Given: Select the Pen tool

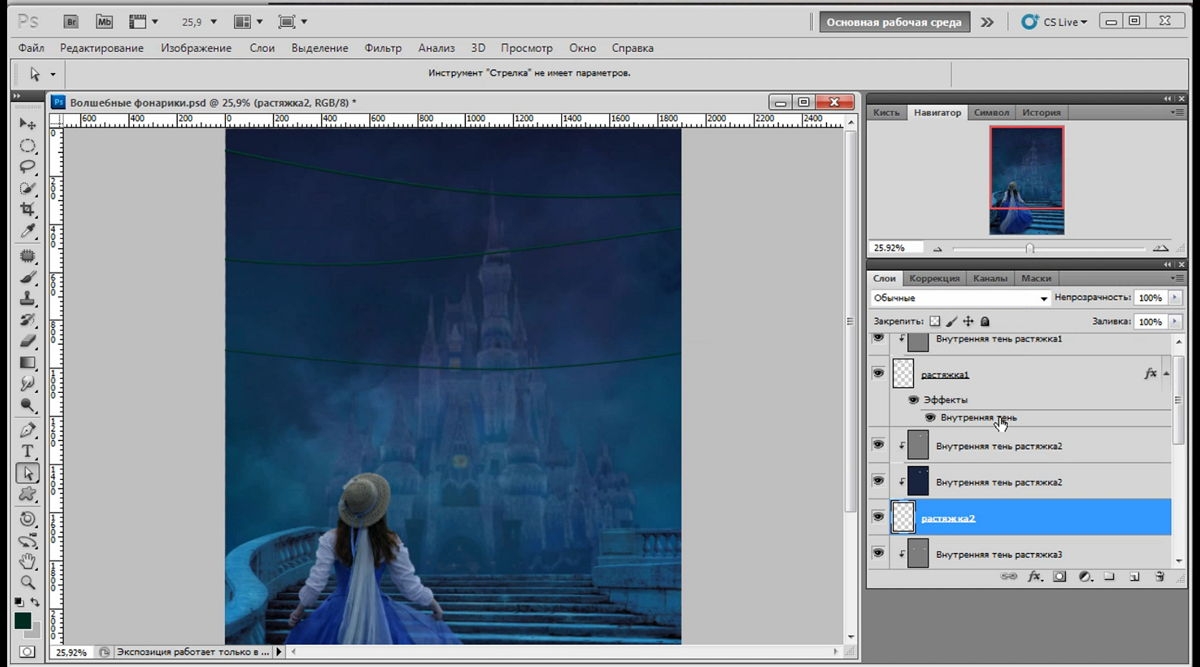Looking at the screenshot, I should (x=28, y=430).
